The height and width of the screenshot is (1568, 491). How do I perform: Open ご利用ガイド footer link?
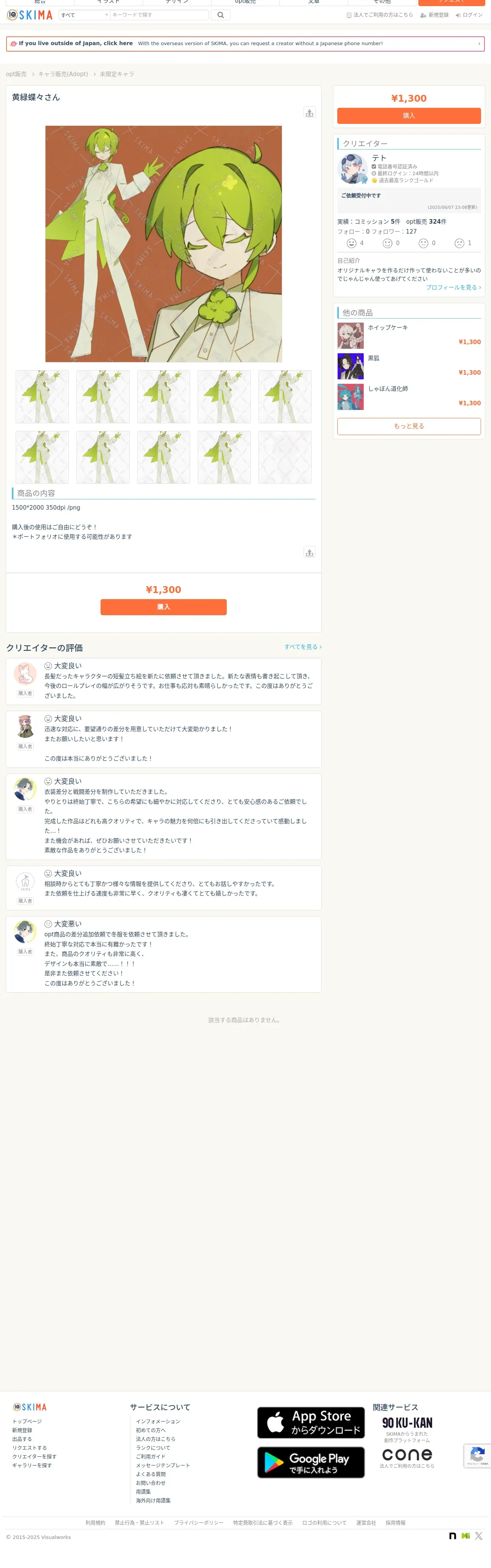[x=150, y=1457]
